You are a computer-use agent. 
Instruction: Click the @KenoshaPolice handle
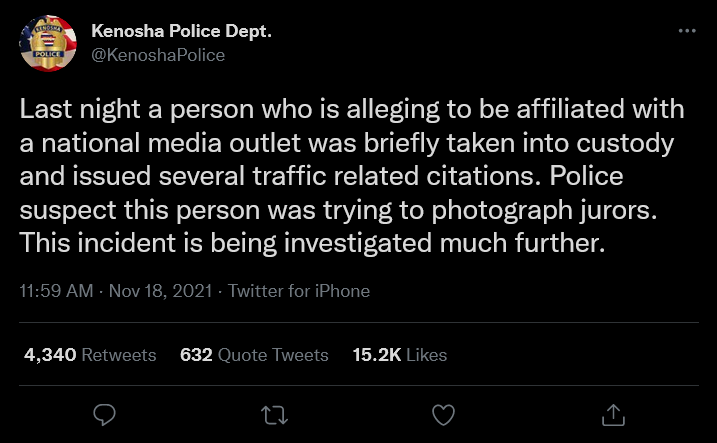pos(158,55)
